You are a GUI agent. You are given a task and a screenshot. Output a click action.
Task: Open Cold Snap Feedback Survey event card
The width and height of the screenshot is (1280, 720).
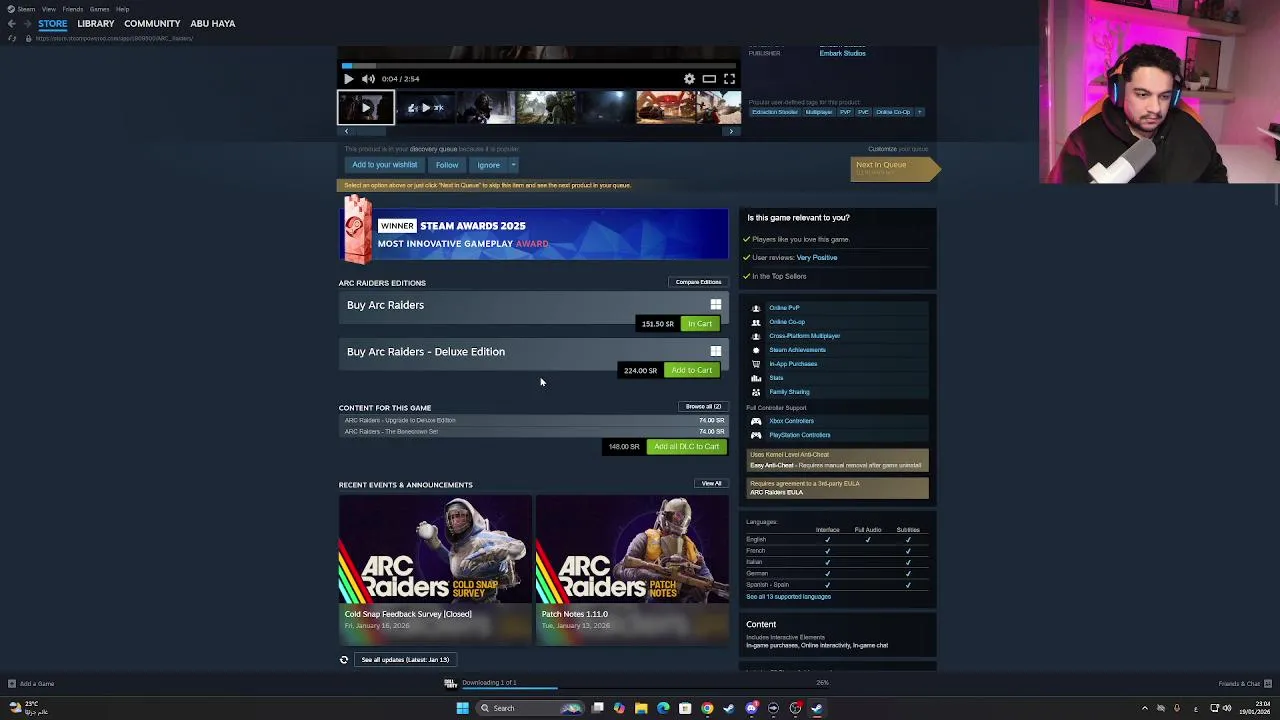pyautogui.click(x=435, y=569)
